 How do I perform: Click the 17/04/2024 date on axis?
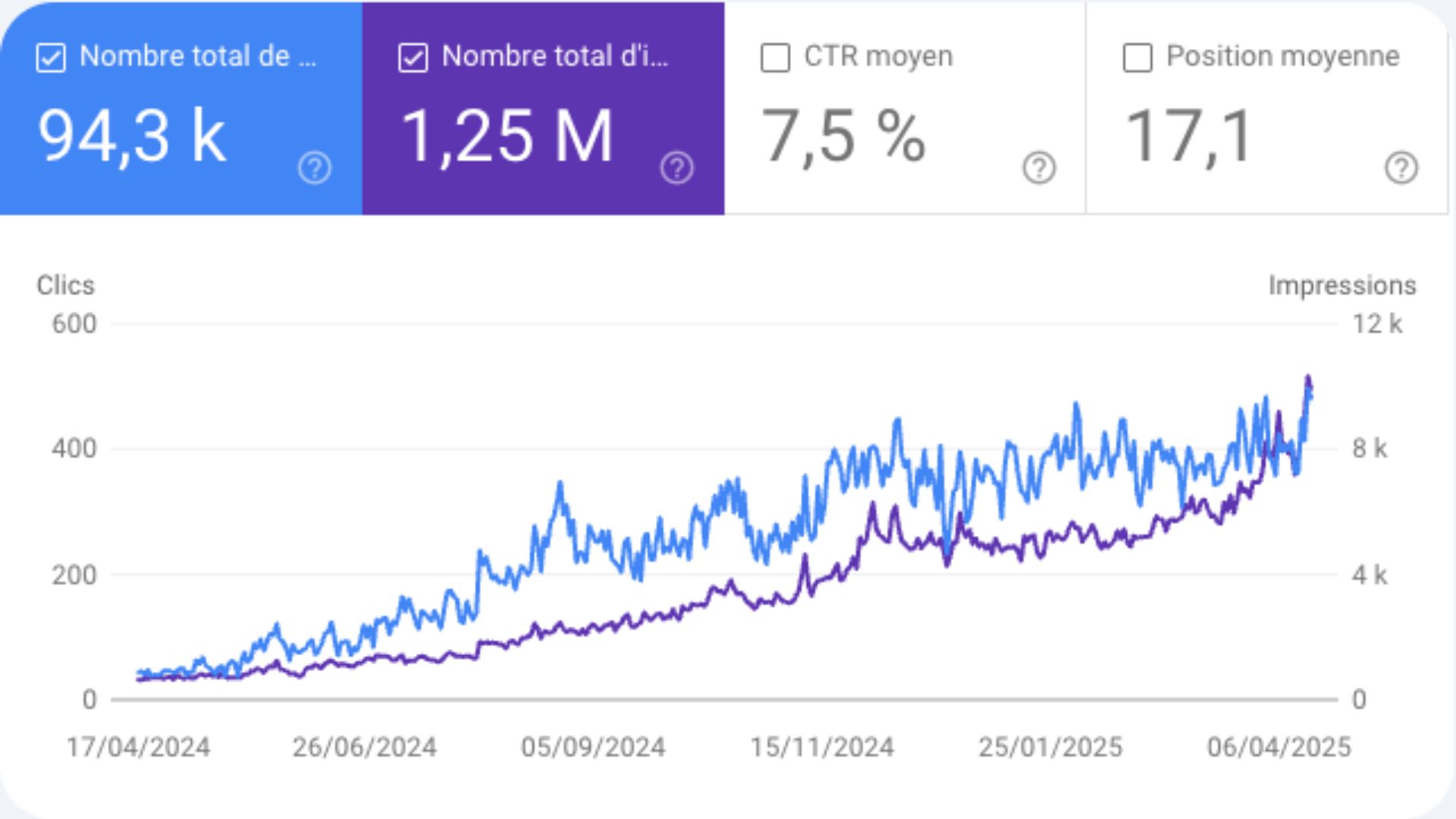tap(138, 747)
